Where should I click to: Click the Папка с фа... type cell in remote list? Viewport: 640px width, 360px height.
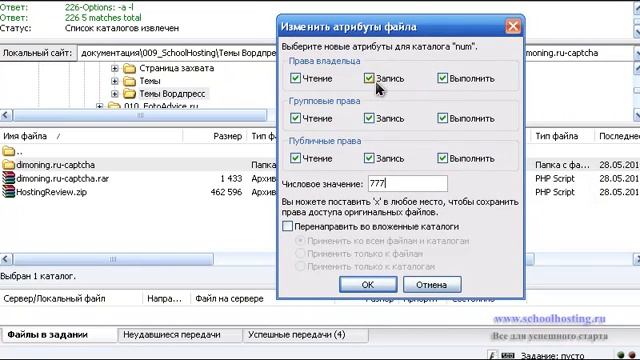pyautogui.click(x=562, y=165)
